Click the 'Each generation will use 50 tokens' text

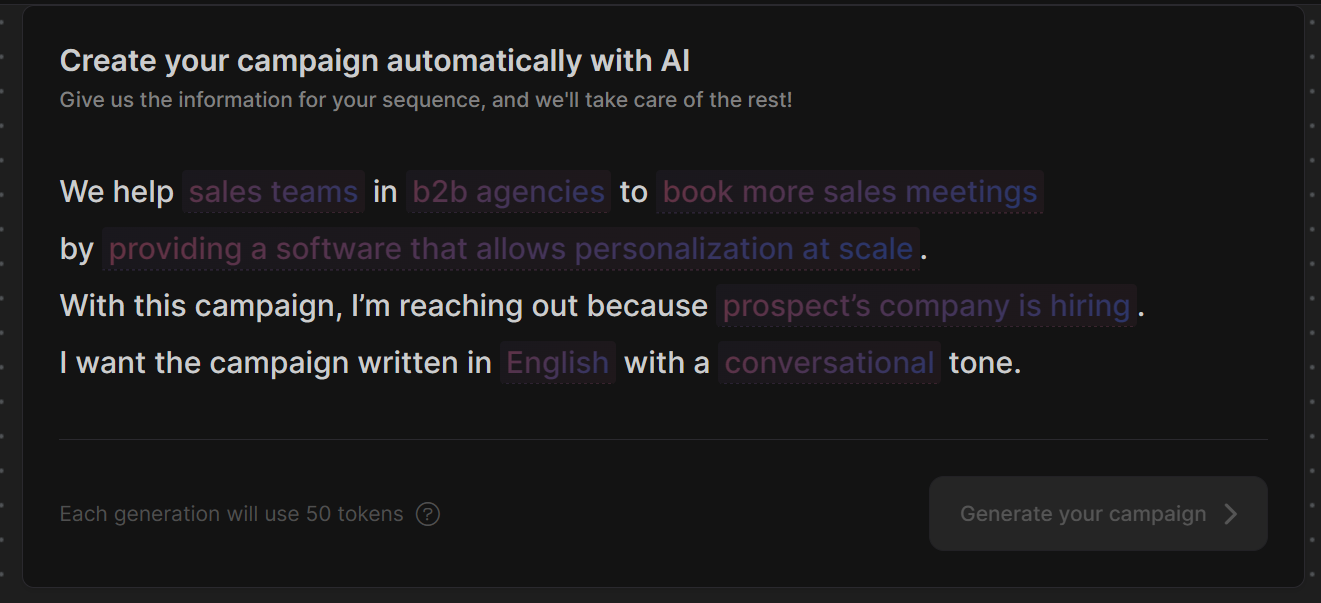(232, 513)
